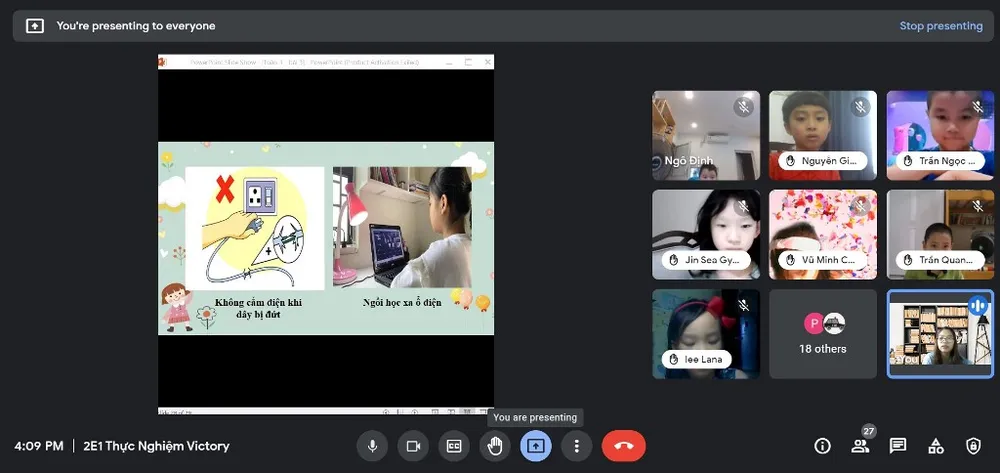Select Ngô Định's video tile
The width and height of the screenshot is (1000, 473).
705,135
